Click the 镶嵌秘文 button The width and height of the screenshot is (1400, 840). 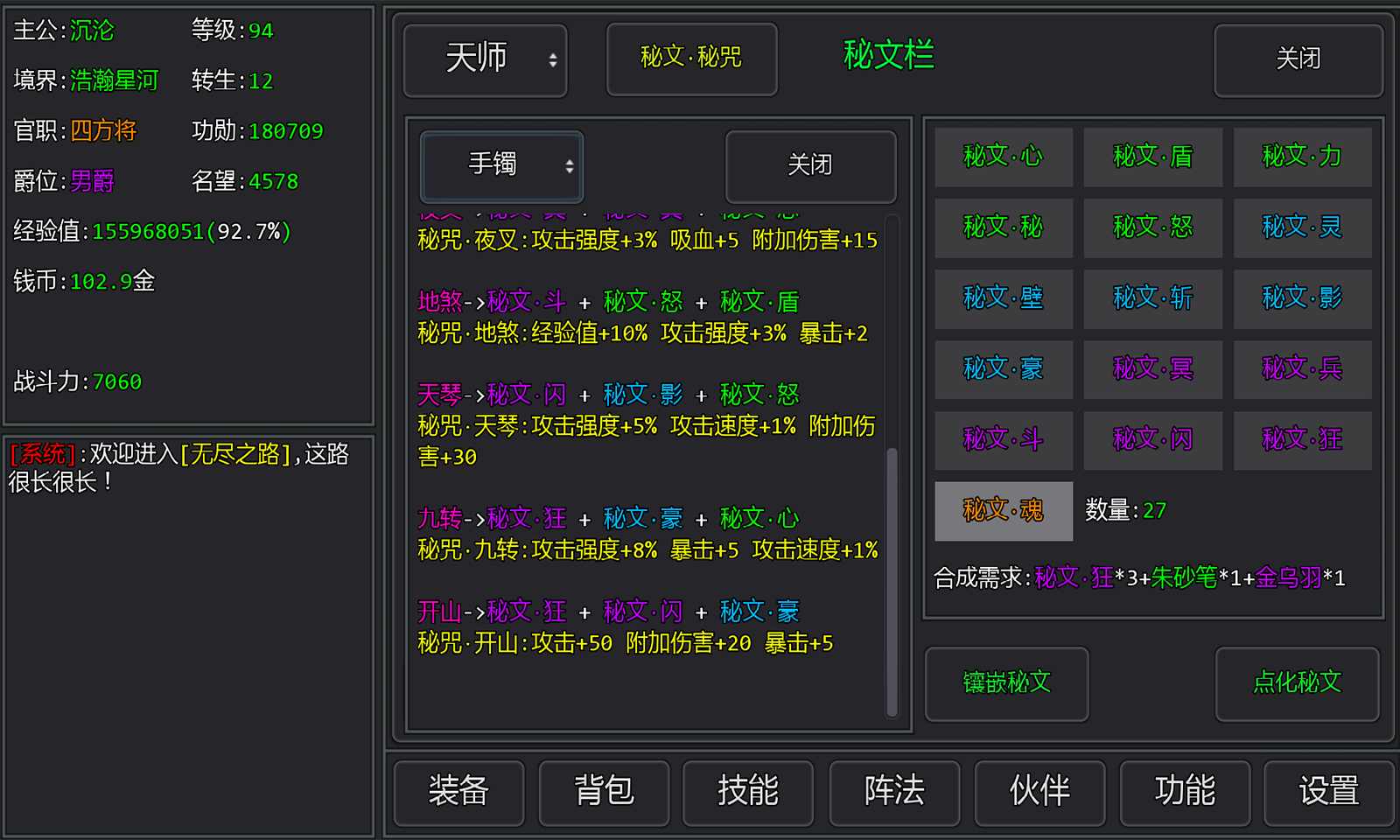[1006, 684]
